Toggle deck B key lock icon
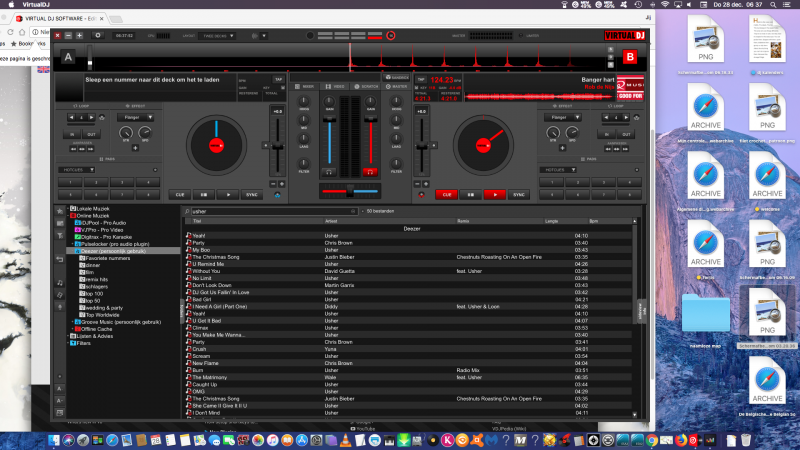The height and width of the screenshot is (450, 800). (417, 88)
